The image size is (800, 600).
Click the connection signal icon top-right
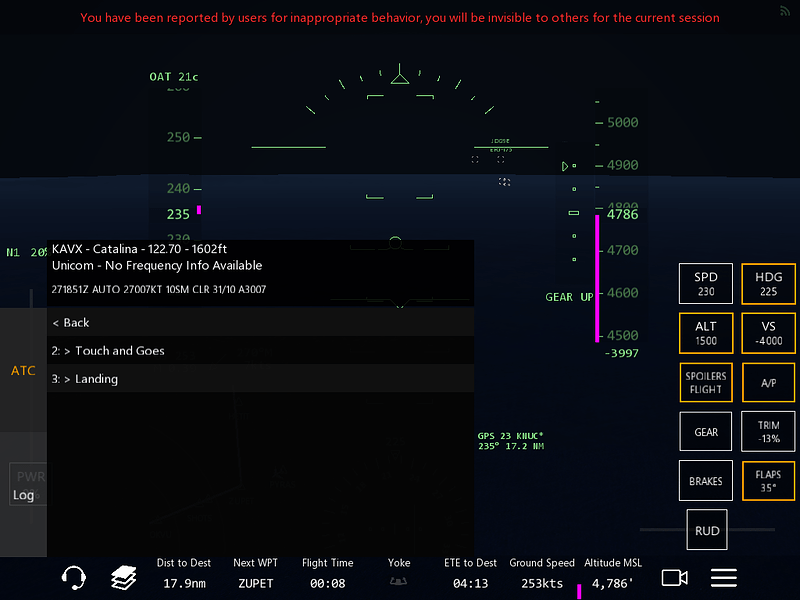coord(785,11)
